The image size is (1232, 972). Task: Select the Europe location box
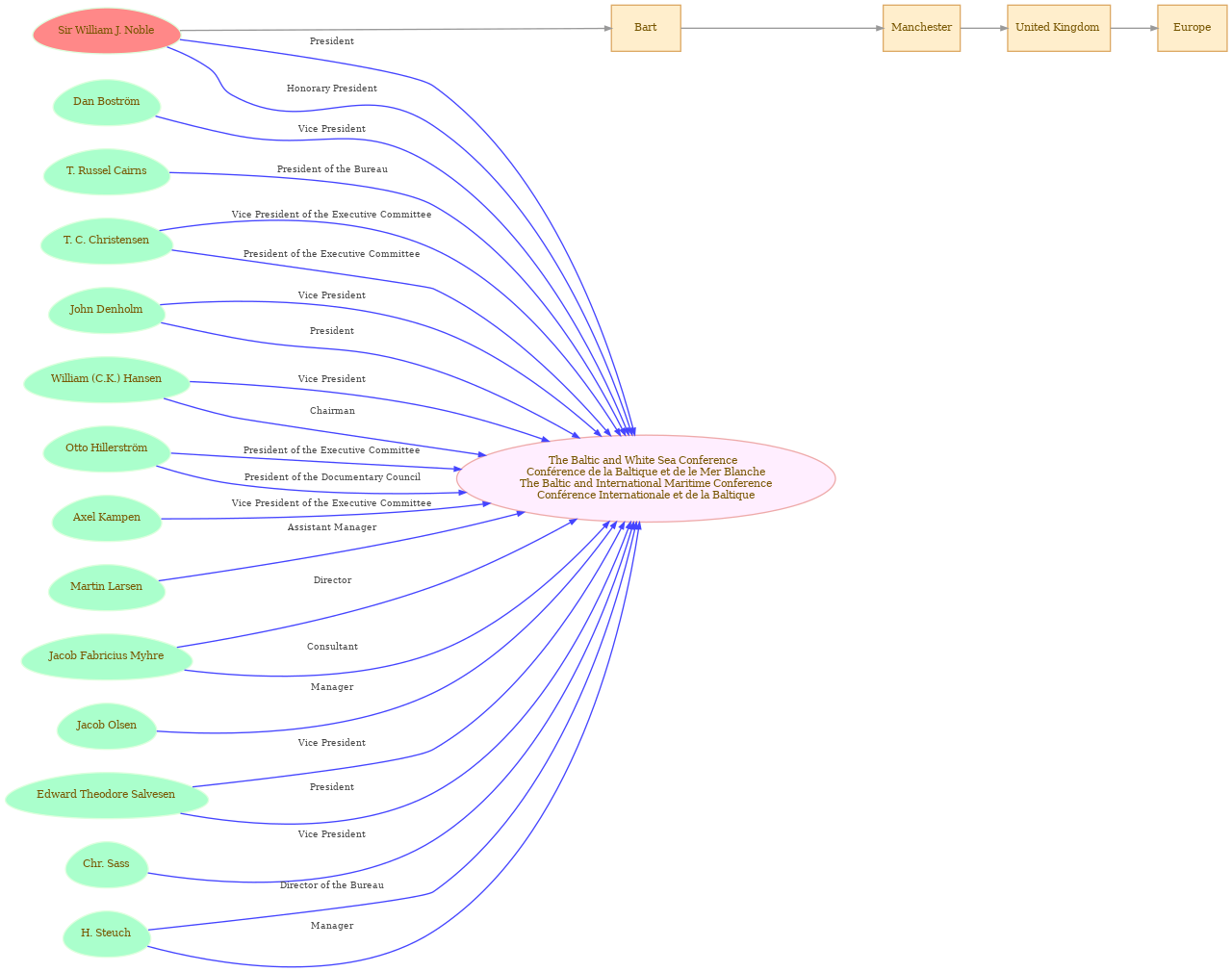point(1192,28)
